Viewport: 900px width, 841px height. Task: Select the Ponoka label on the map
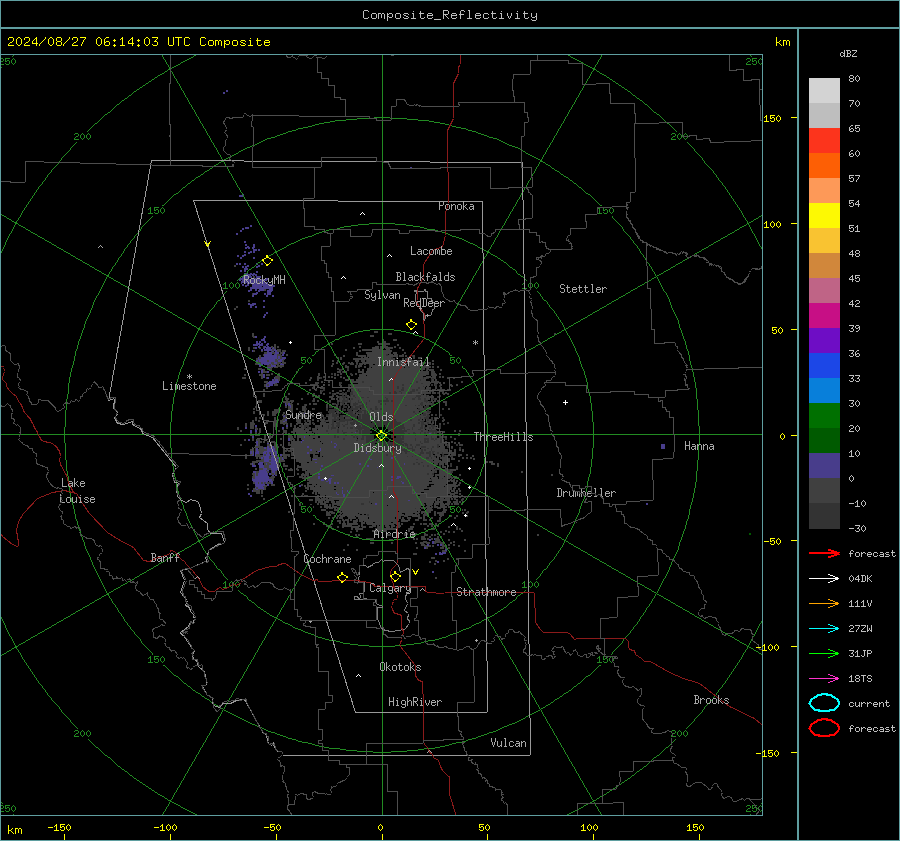tap(456, 206)
